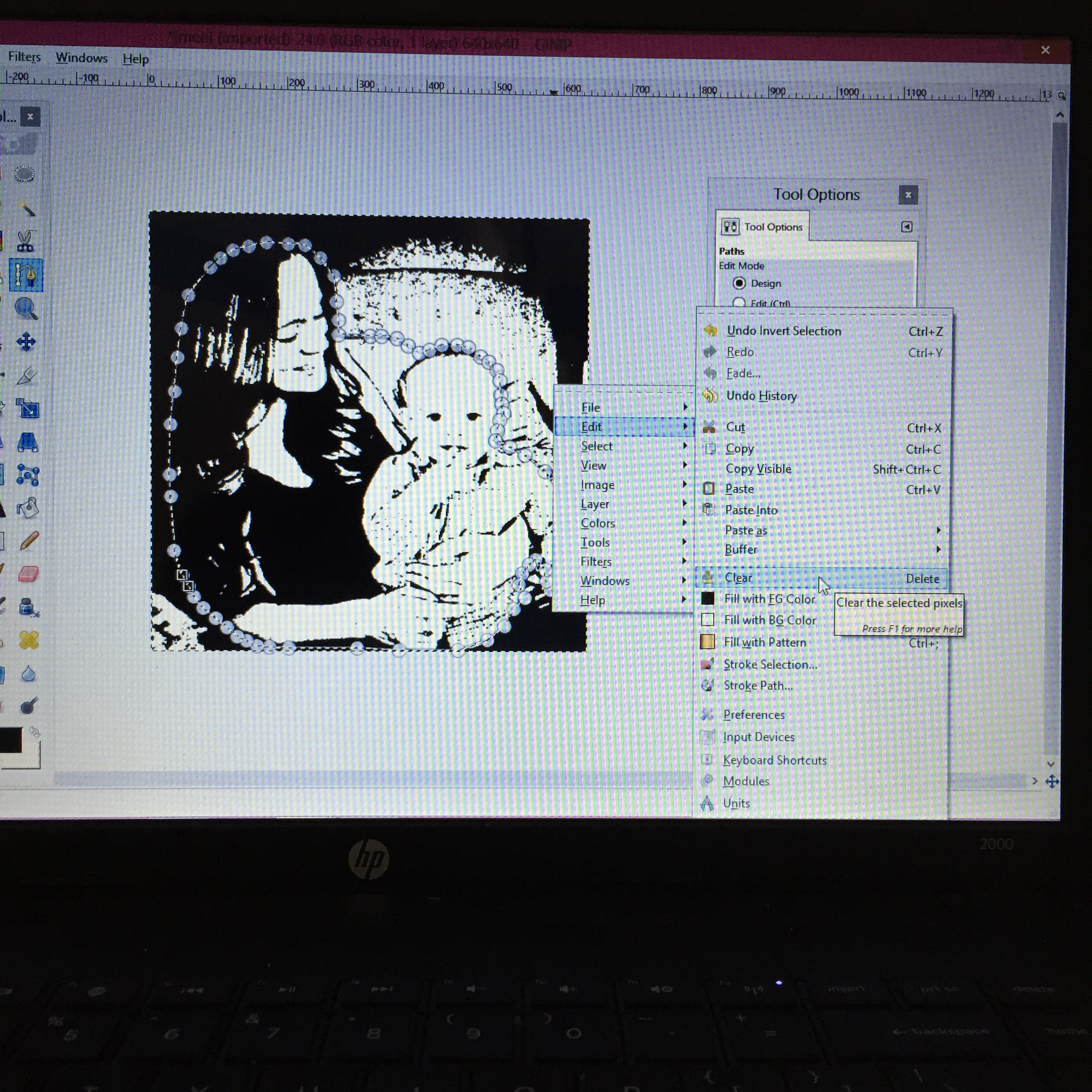The image size is (1092, 1092).
Task: Expand the Image submenu in context menu
Action: tap(624, 484)
